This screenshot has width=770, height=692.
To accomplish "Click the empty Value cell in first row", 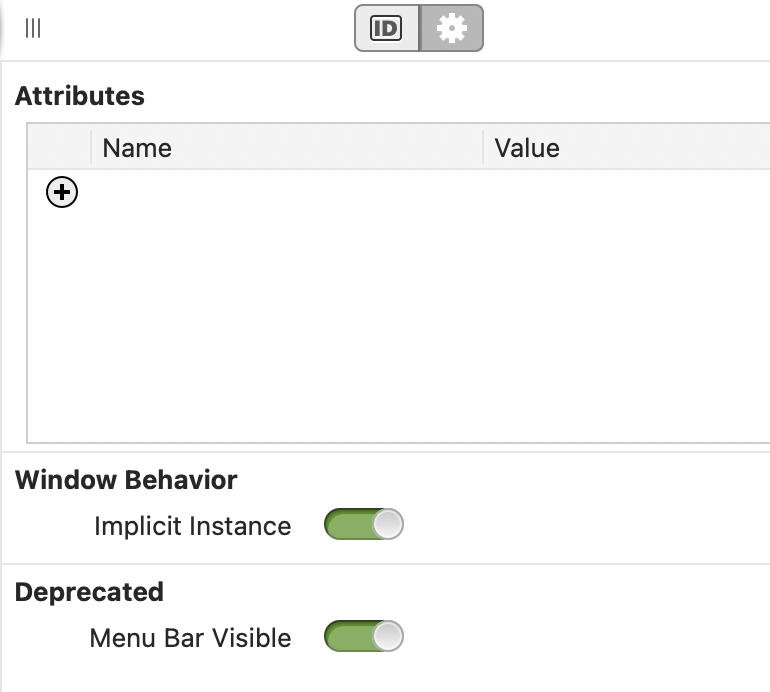I will pos(625,192).
